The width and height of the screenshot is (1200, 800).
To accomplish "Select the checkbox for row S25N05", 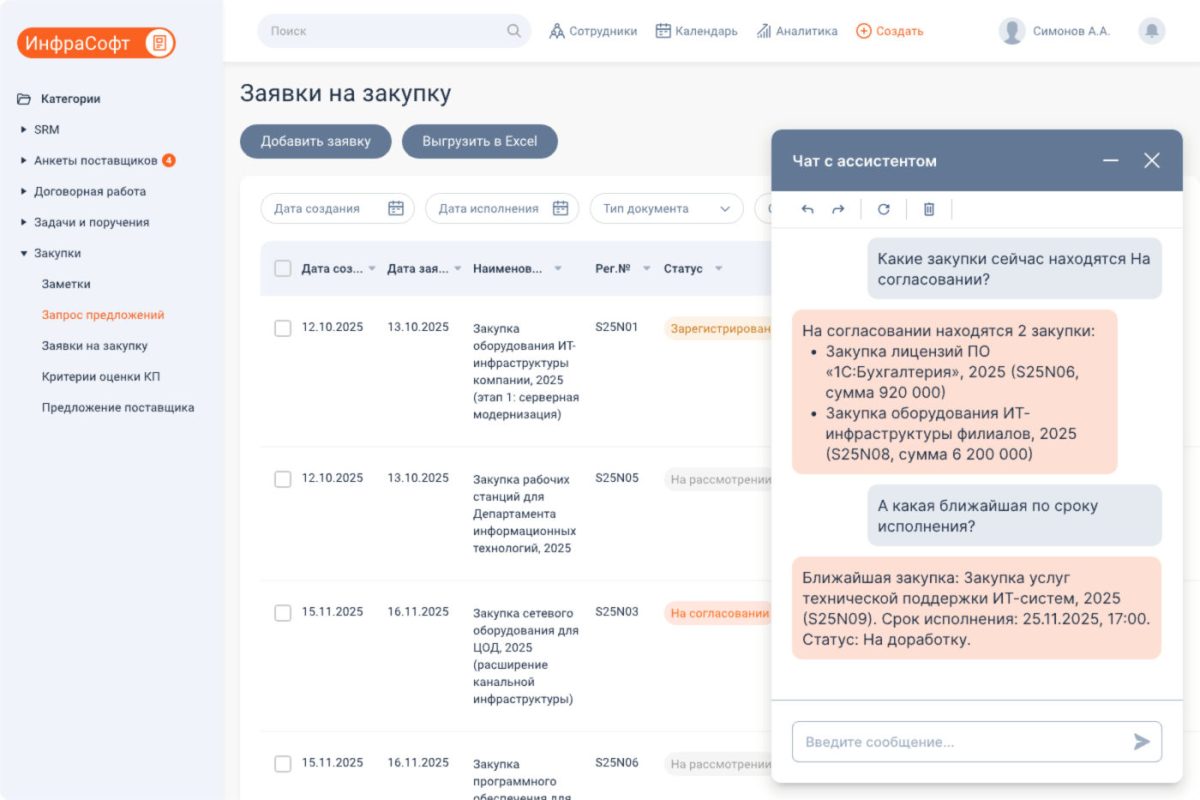I will (x=283, y=479).
